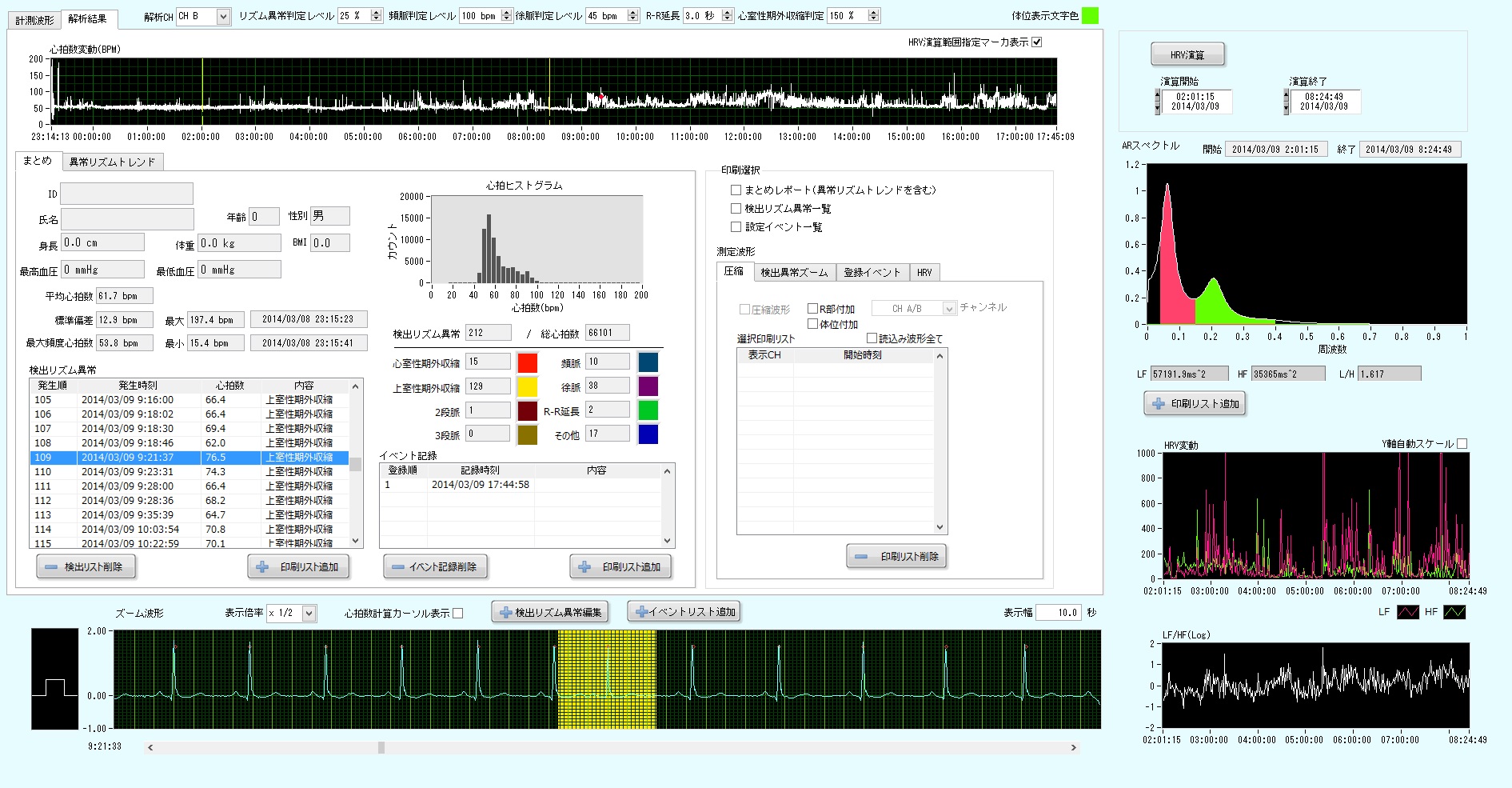The image size is (1512, 788).
Task: Toggle the Y軸自動スケール checkbox
Action: [1462, 444]
